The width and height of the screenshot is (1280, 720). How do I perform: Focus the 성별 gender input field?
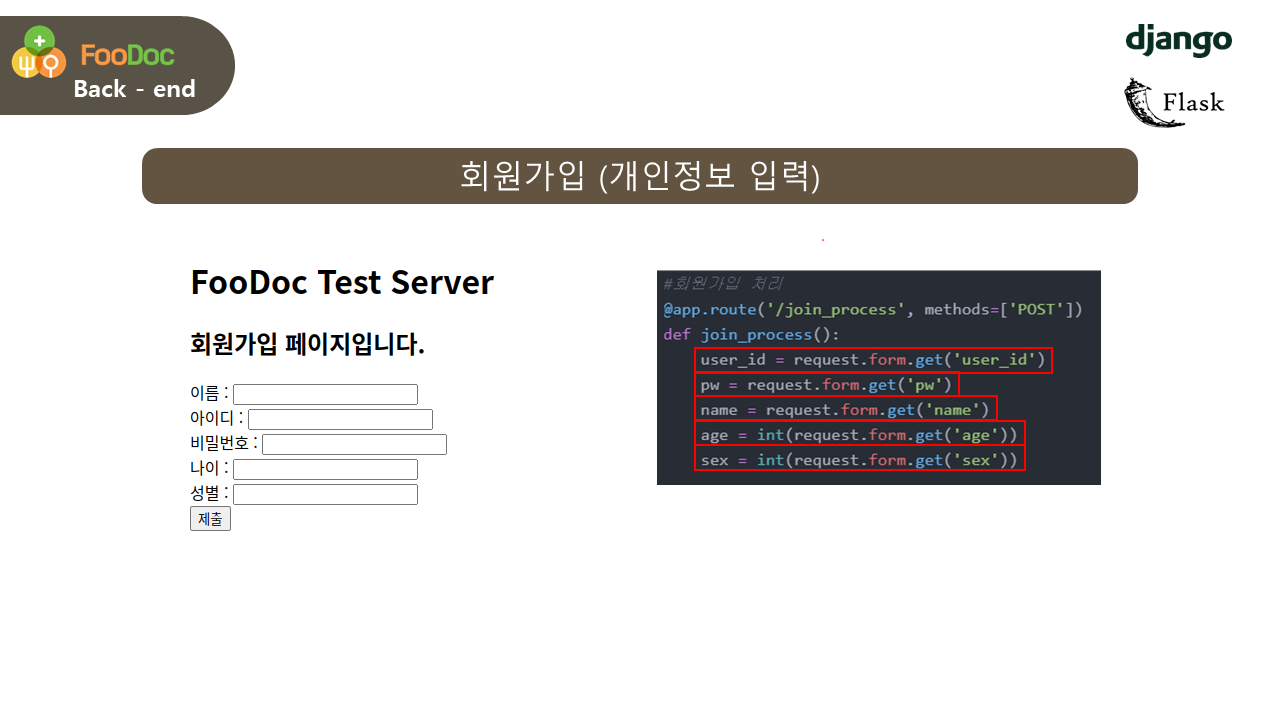point(325,494)
